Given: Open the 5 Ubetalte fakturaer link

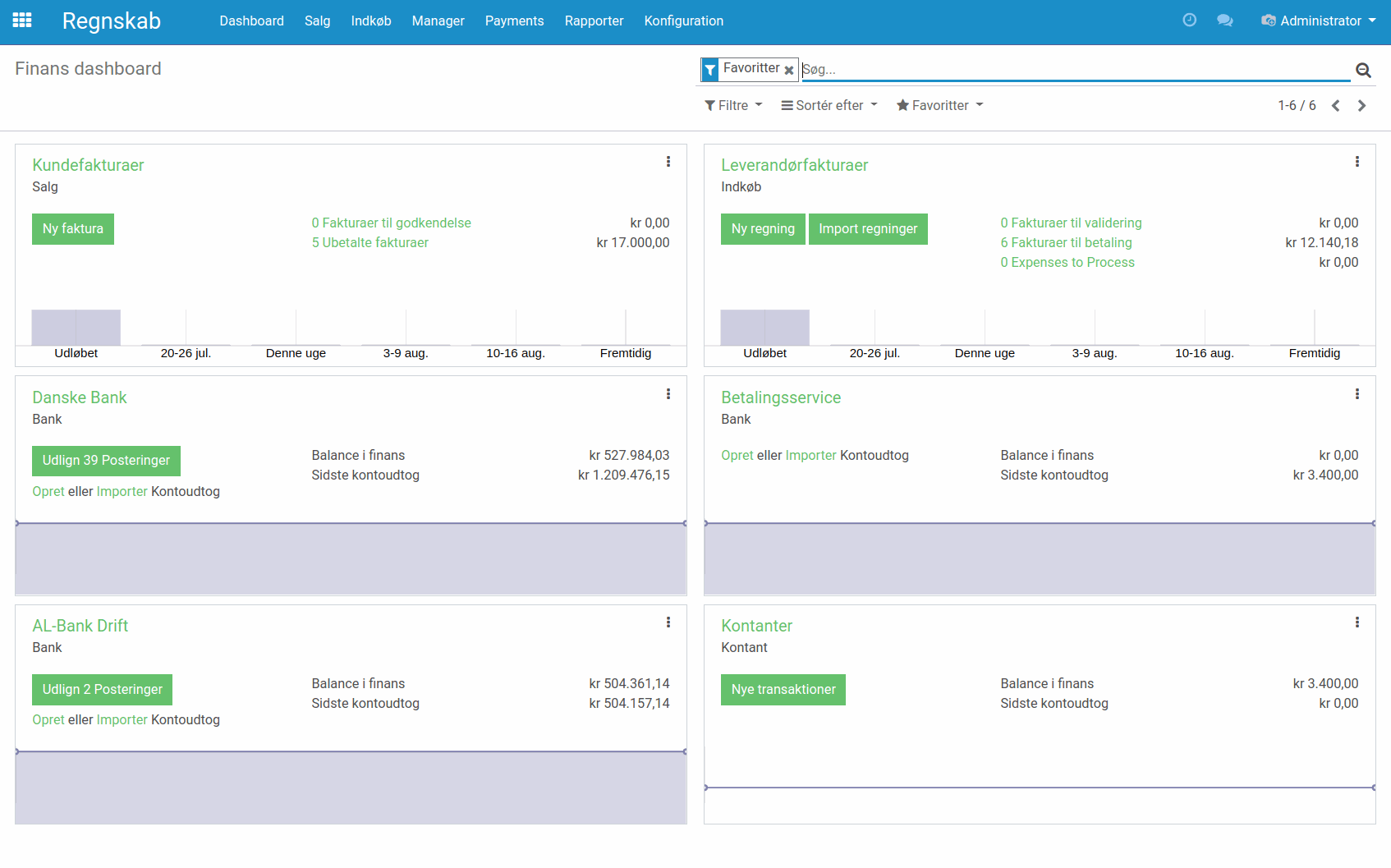Looking at the screenshot, I should pyautogui.click(x=370, y=242).
